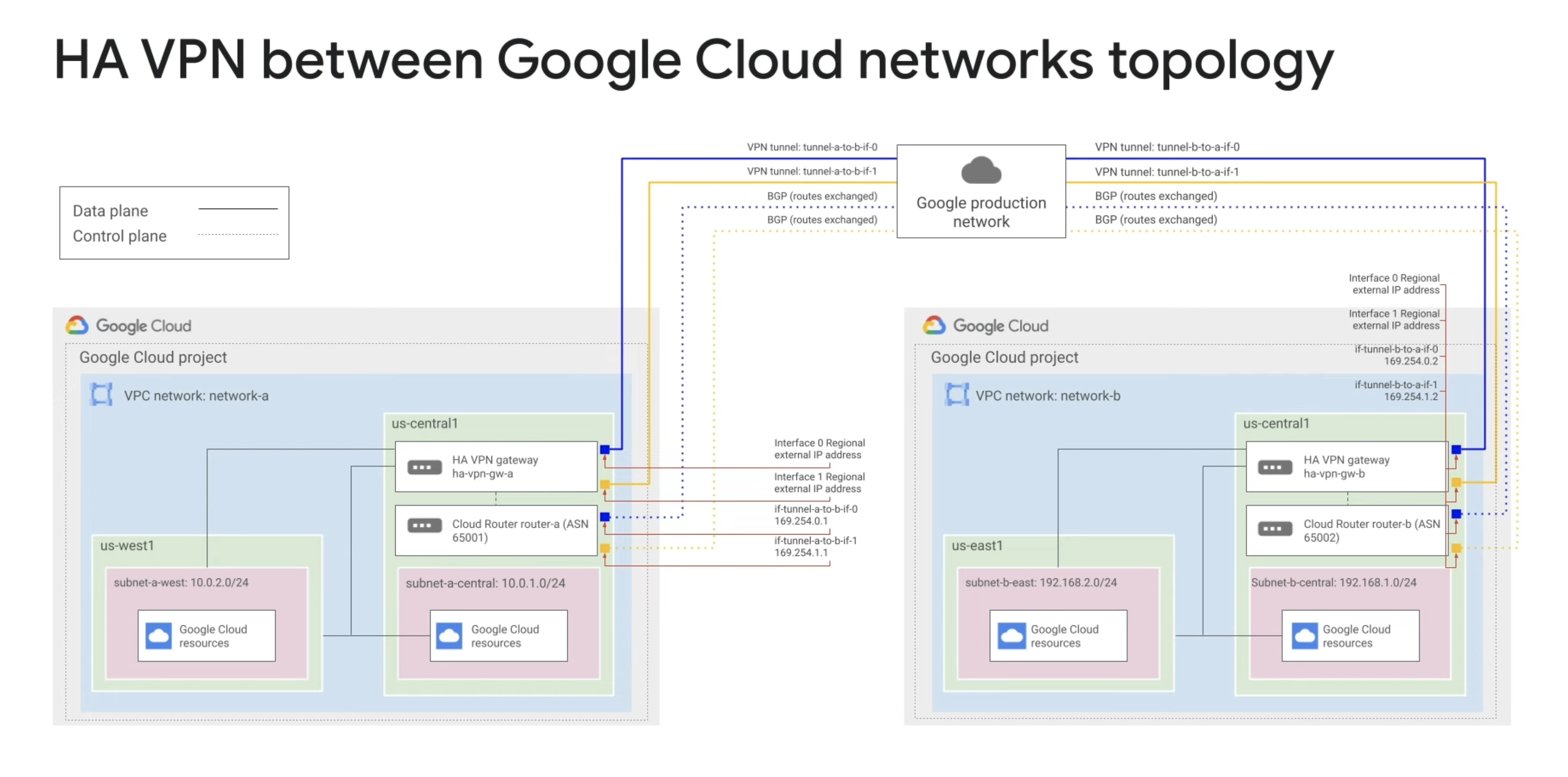Click 'subnet-a-west: 10.0.2.0/24' label
Image resolution: width=1568 pixels, height=777 pixels.
tap(181, 582)
